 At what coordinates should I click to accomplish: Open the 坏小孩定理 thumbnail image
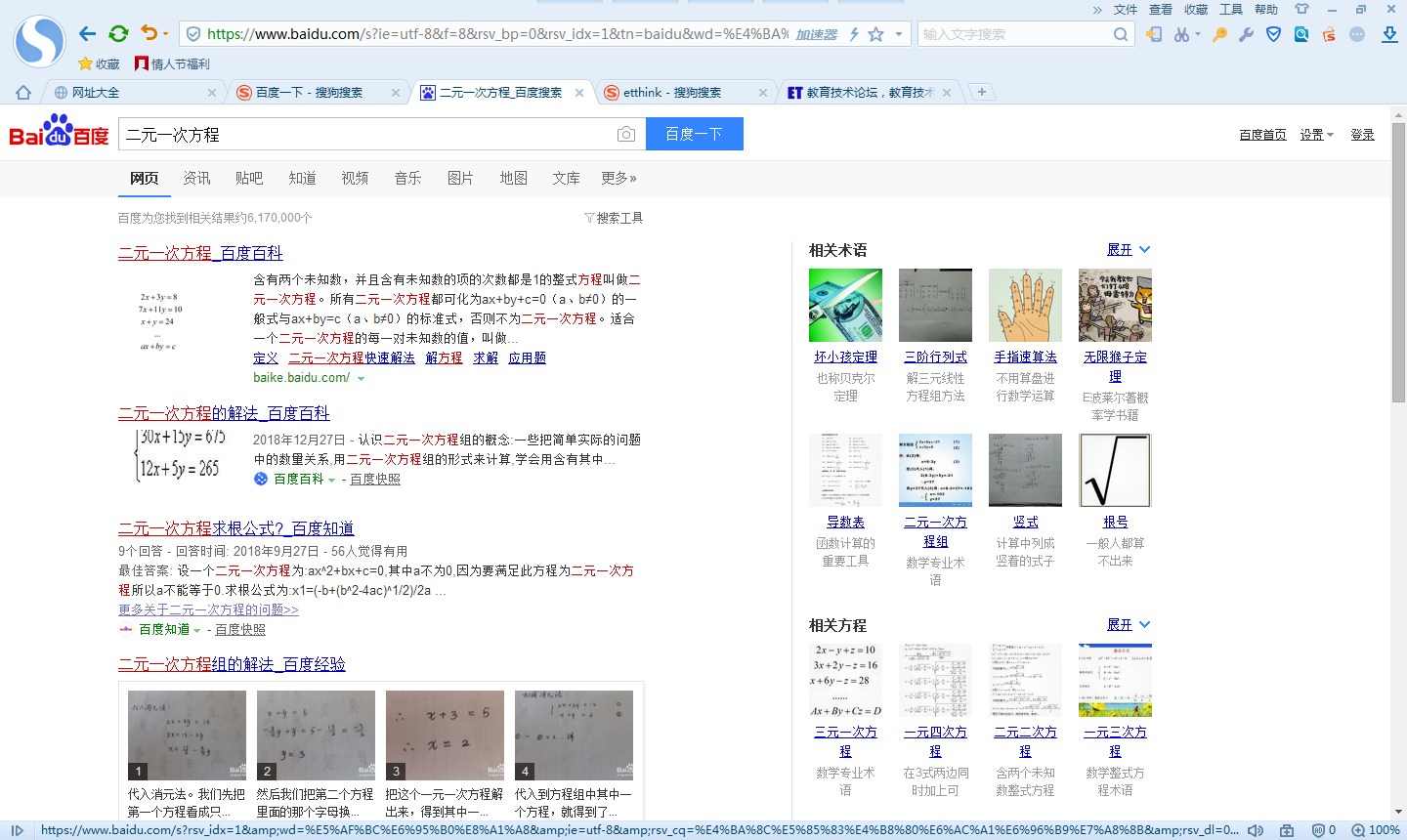845,305
